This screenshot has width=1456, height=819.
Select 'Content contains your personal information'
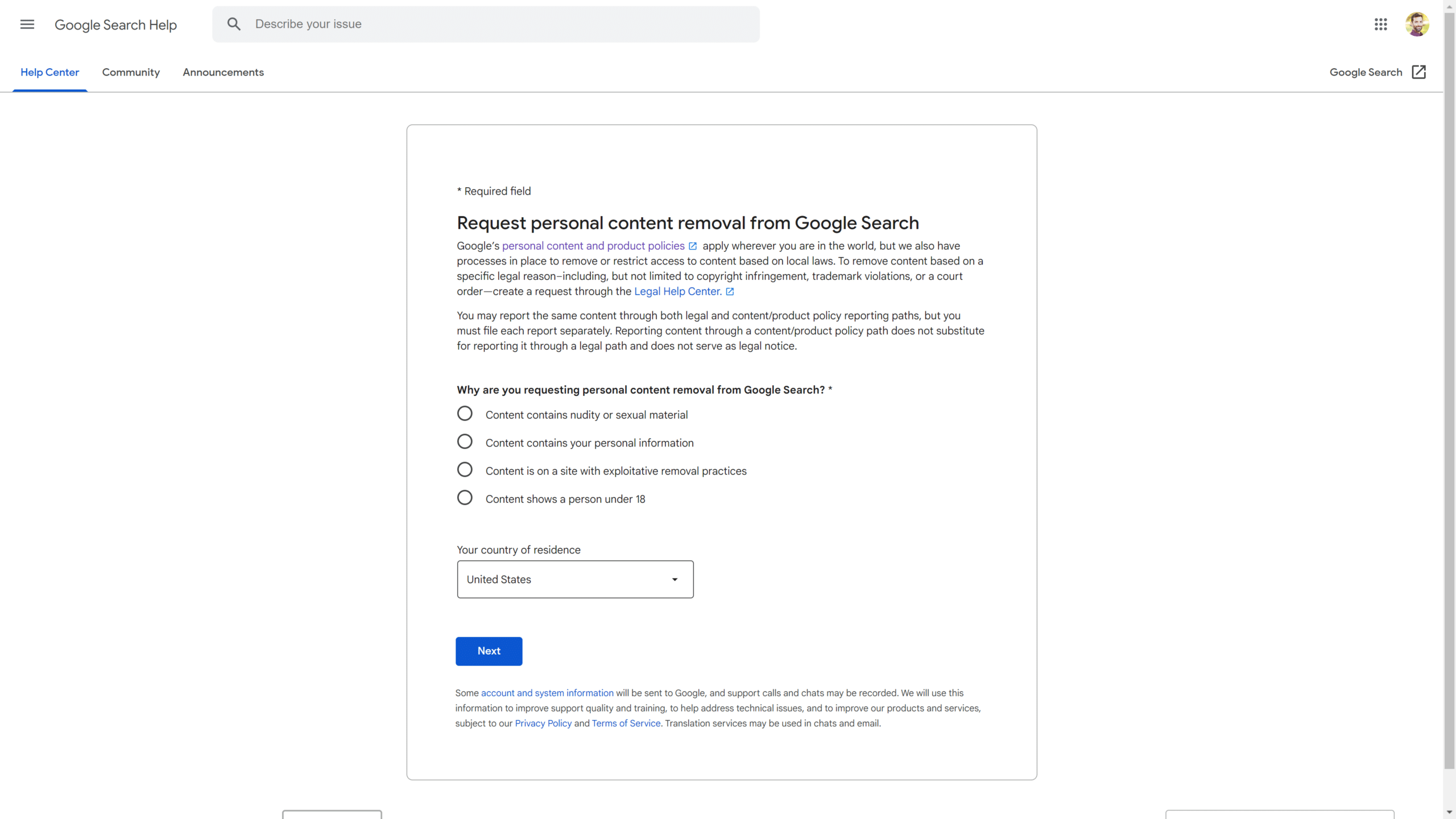465,441
